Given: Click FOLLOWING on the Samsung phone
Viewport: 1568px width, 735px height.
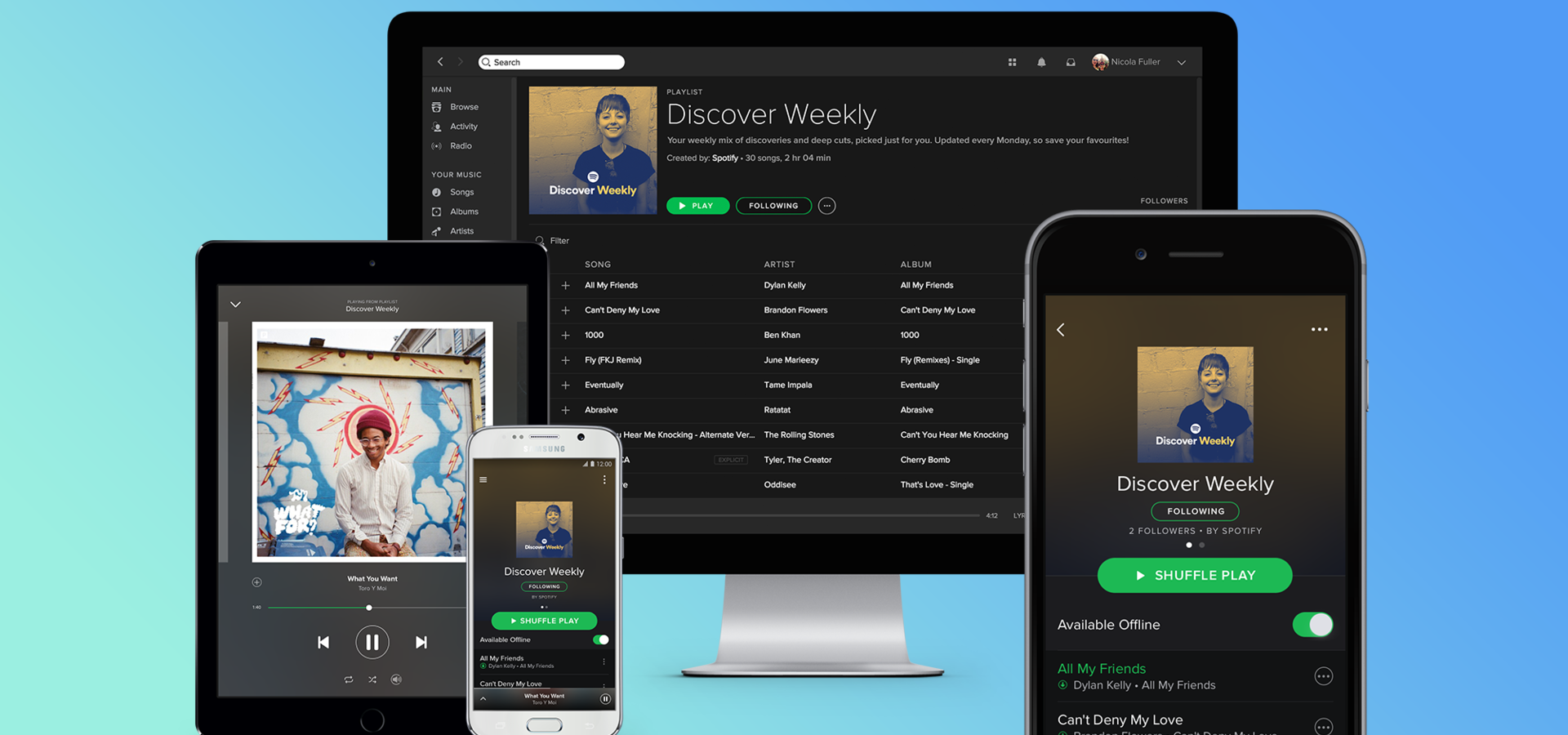Looking at the screenshot, I should pos(544,586).
